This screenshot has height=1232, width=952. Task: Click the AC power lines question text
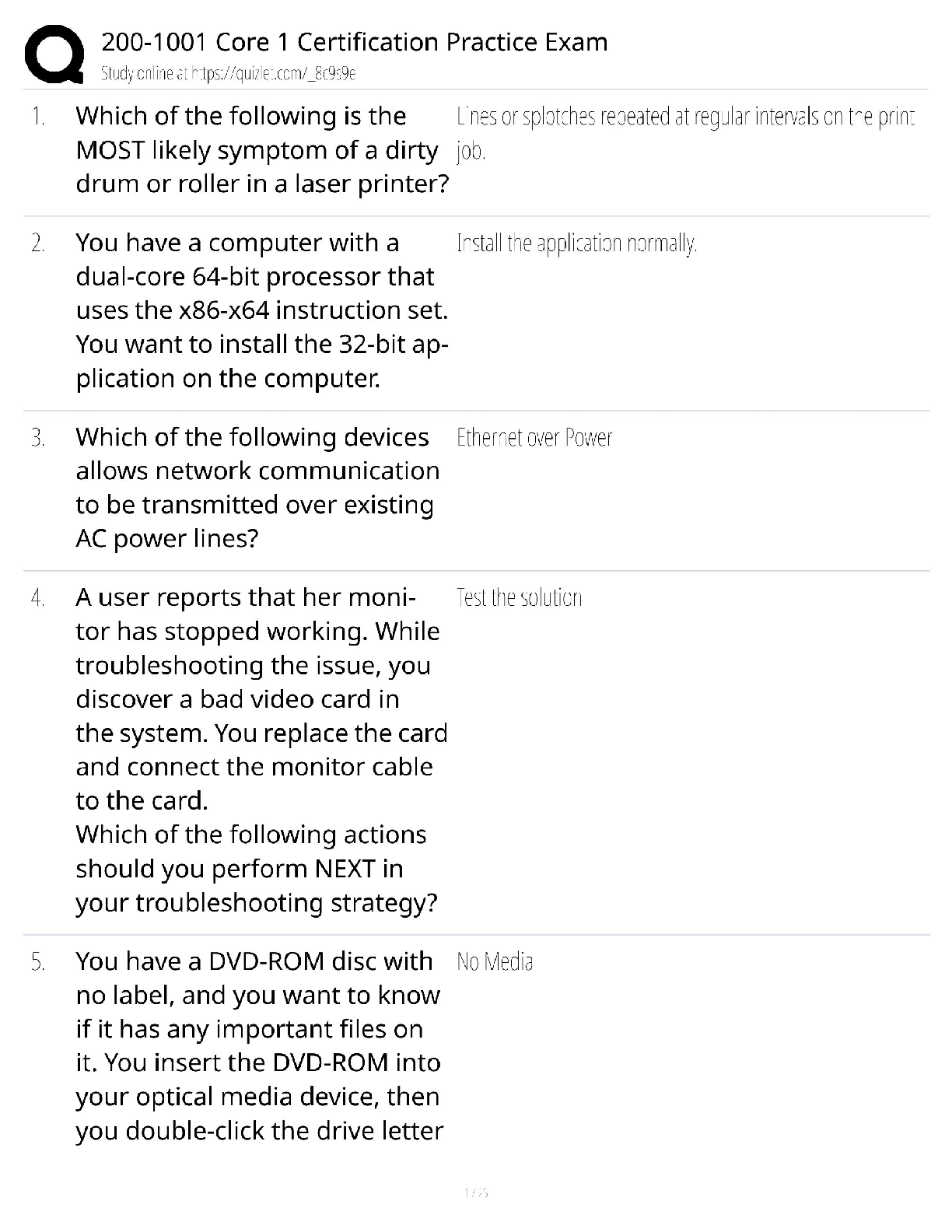(x=257, y=488)
